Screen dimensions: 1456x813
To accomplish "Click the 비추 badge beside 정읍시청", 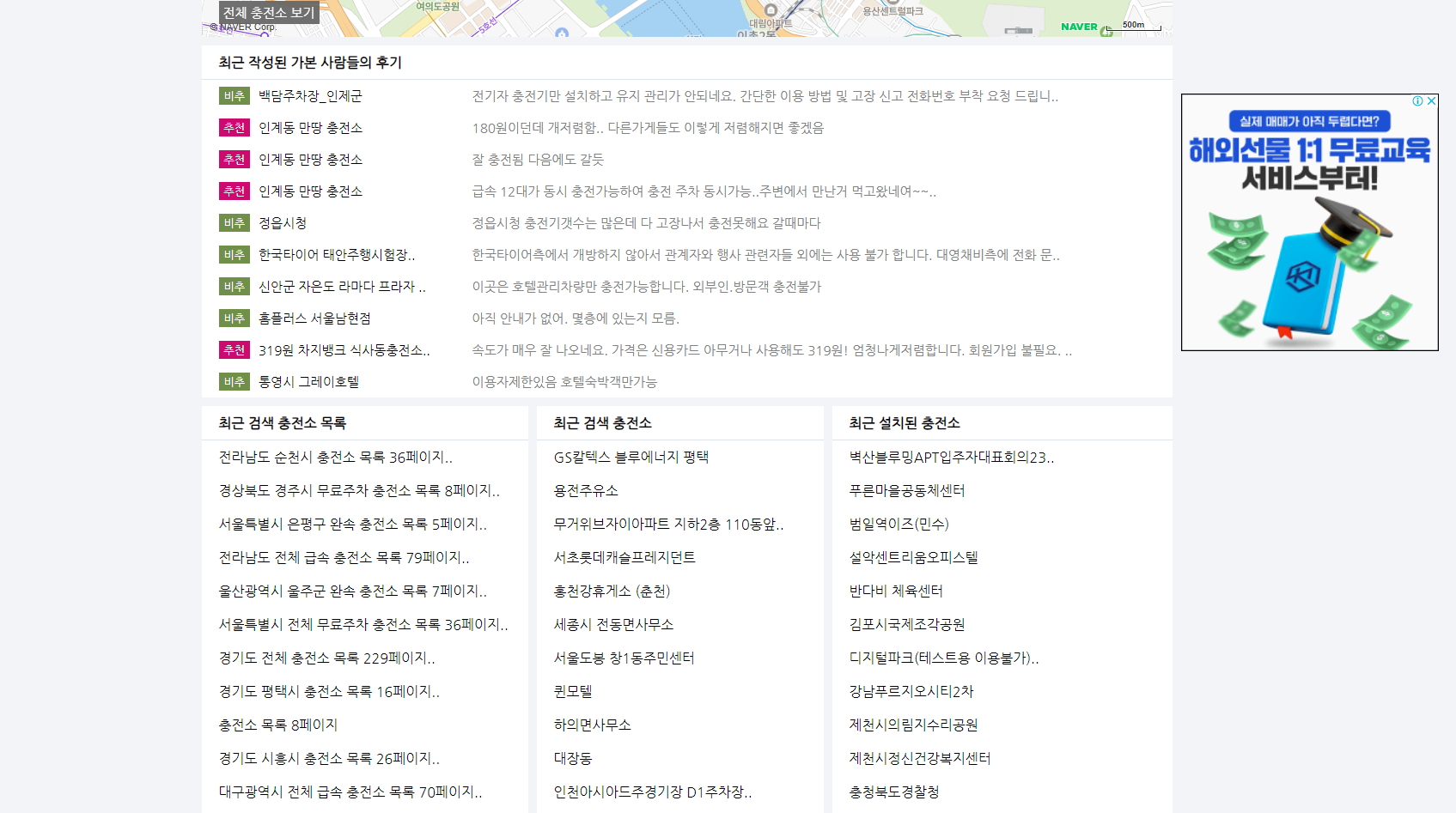I will 233,223.
